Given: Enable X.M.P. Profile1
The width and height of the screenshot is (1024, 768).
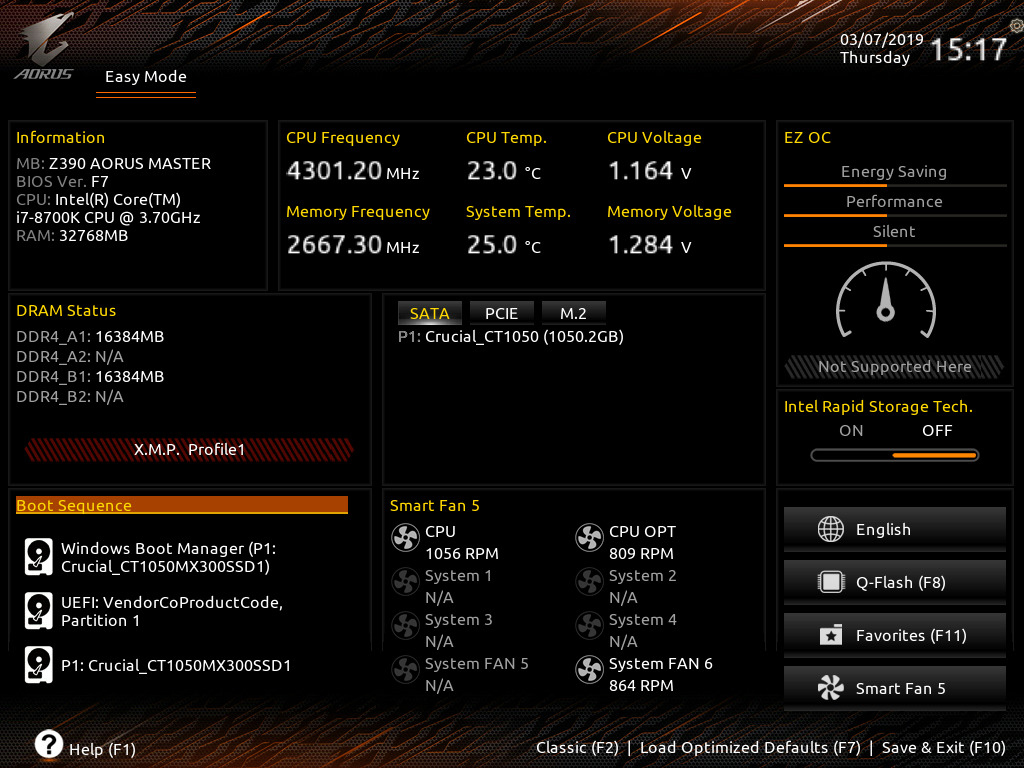Looking at the screenshot, I should [x=189, y=449].
